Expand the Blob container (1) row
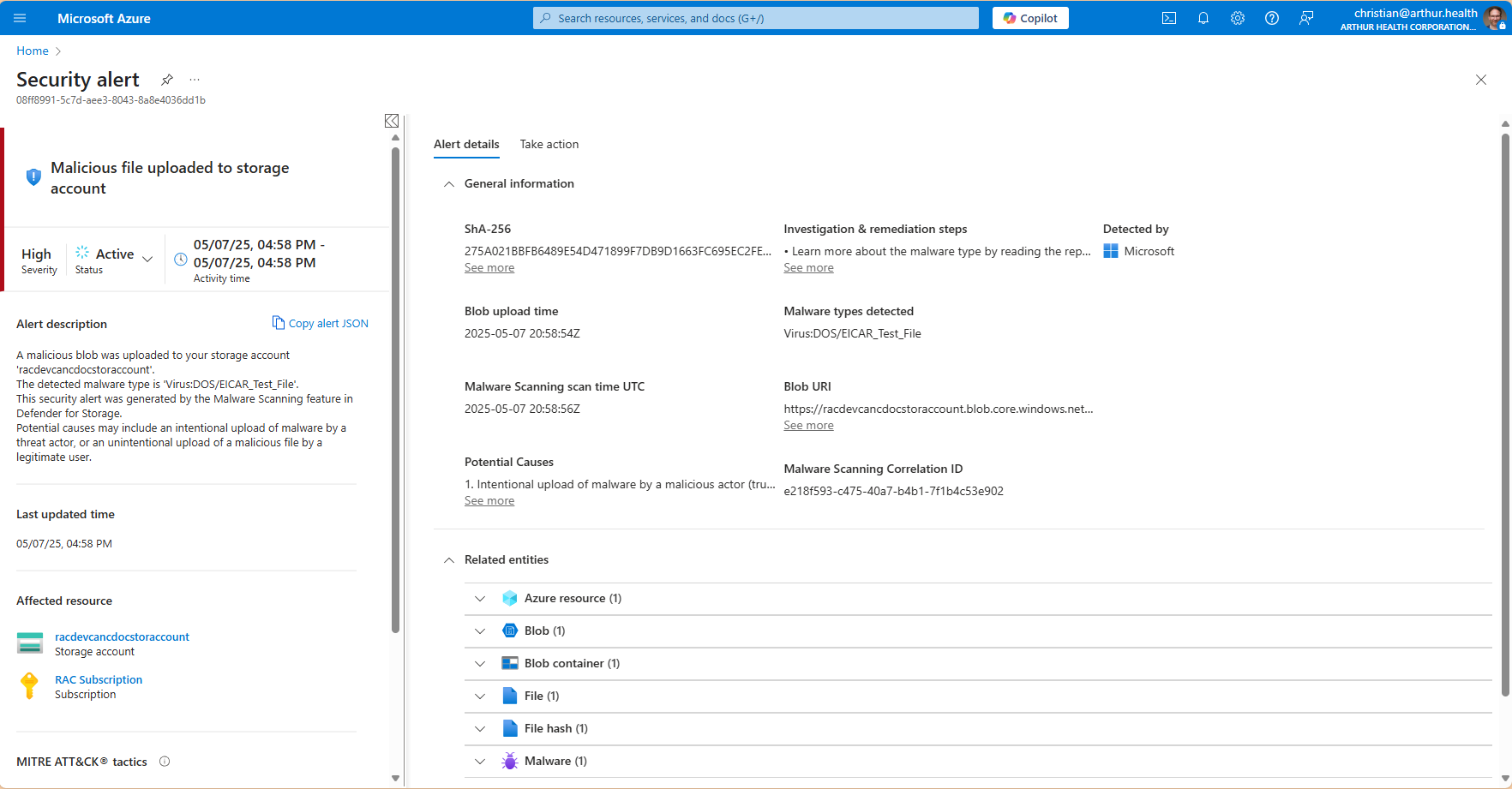The image size is (1512, 789). pos(480,663)
